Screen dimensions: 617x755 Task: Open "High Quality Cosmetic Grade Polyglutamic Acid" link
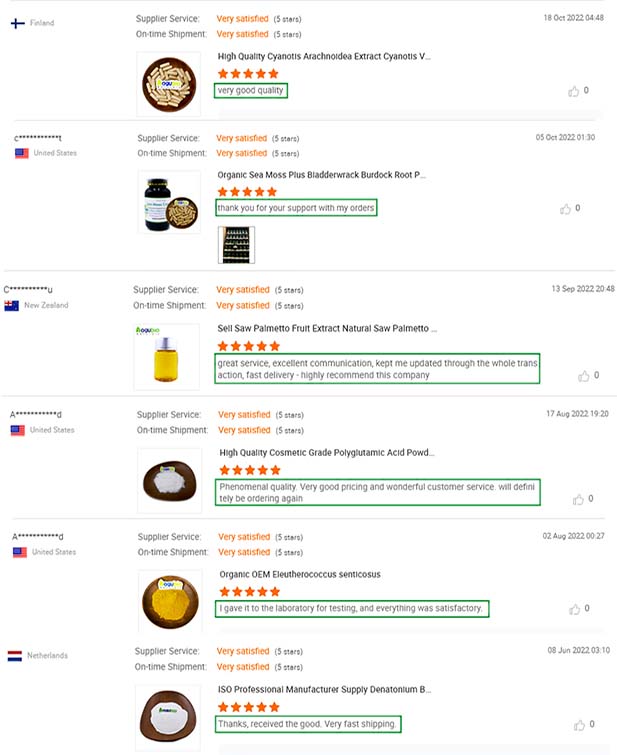coord(326,452)
